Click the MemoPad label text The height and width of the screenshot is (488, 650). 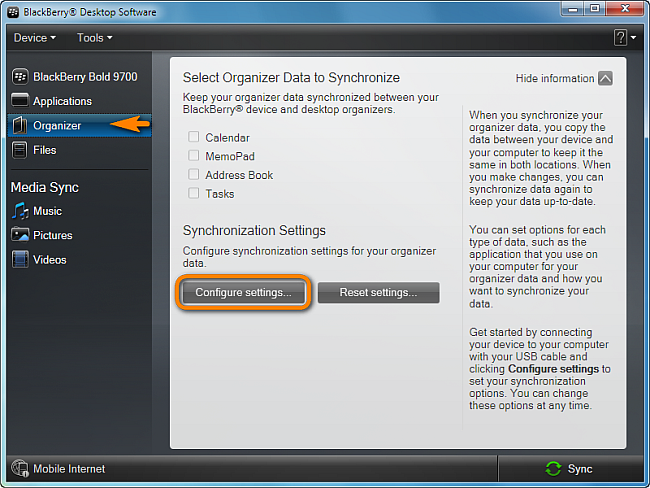(x=230, y=156)
